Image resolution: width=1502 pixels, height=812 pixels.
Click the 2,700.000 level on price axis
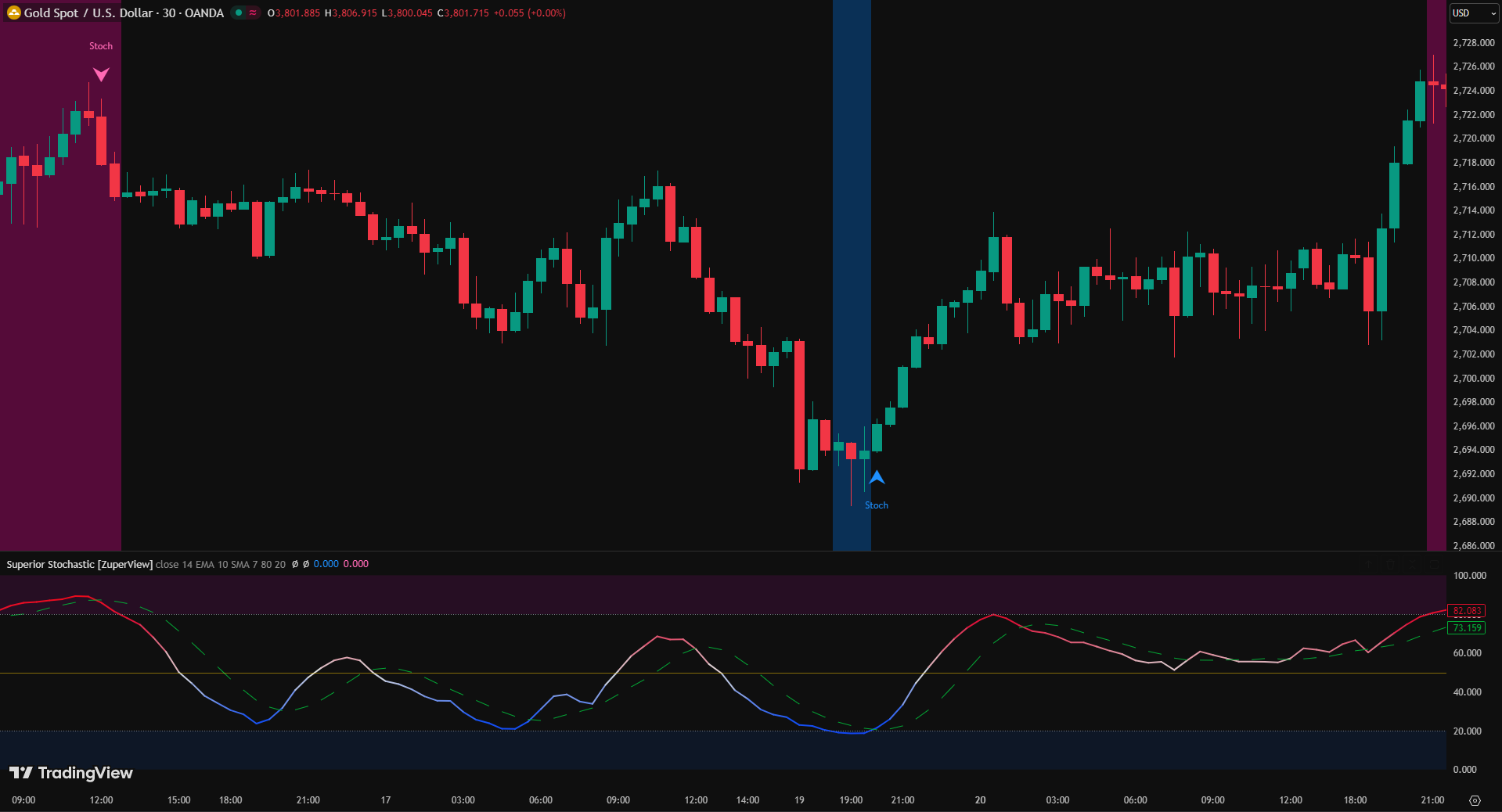pyautogui.click(x=1473, y=379)
